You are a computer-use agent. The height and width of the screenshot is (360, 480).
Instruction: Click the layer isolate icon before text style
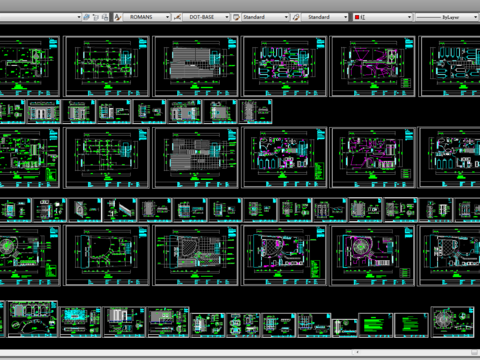[x=105, y=17]
